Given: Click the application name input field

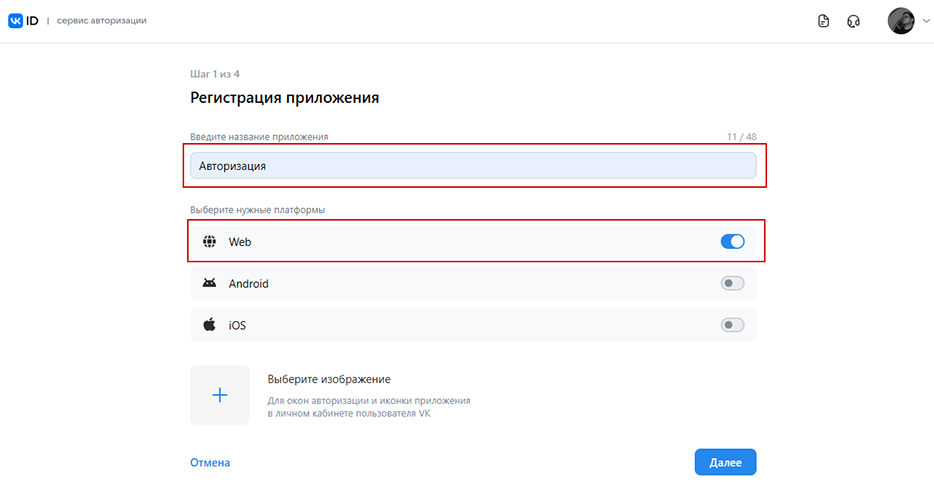Looking at the screenshot, I should [x=473, y=166].
